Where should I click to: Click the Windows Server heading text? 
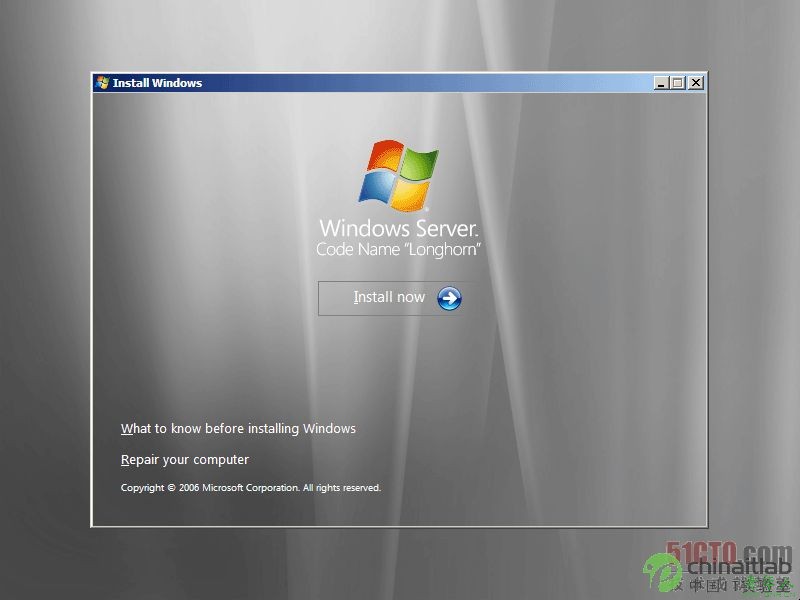pos(399,228)
